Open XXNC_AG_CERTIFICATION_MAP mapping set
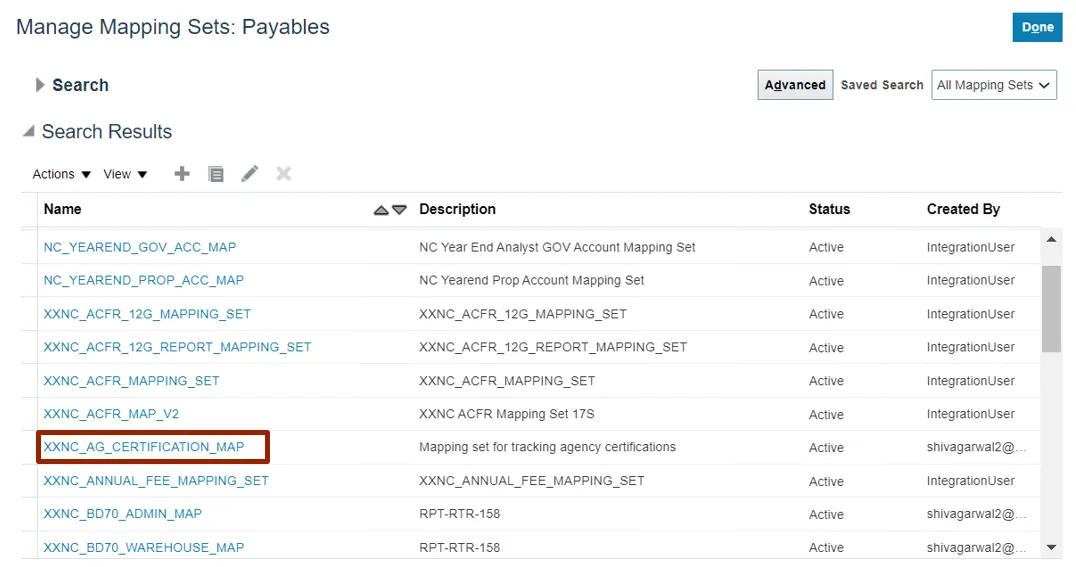The image size is (1076, 567). (144, 447)
